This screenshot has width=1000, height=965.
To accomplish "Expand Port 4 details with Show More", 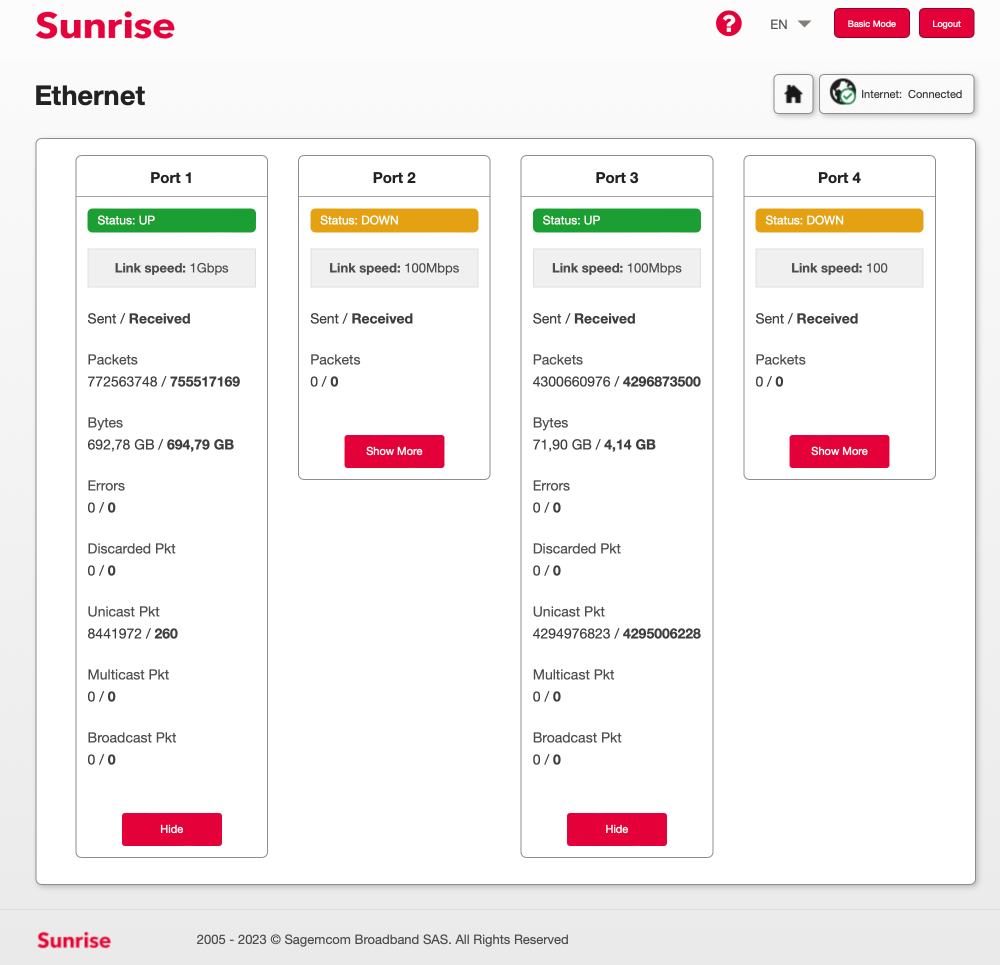I will tap(839, 451).
